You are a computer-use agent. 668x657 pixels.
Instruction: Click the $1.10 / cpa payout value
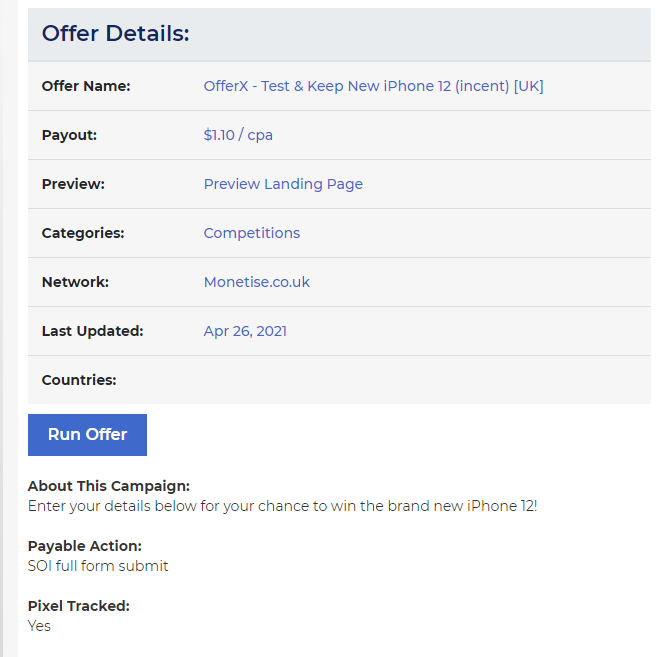tap(238, 135)
